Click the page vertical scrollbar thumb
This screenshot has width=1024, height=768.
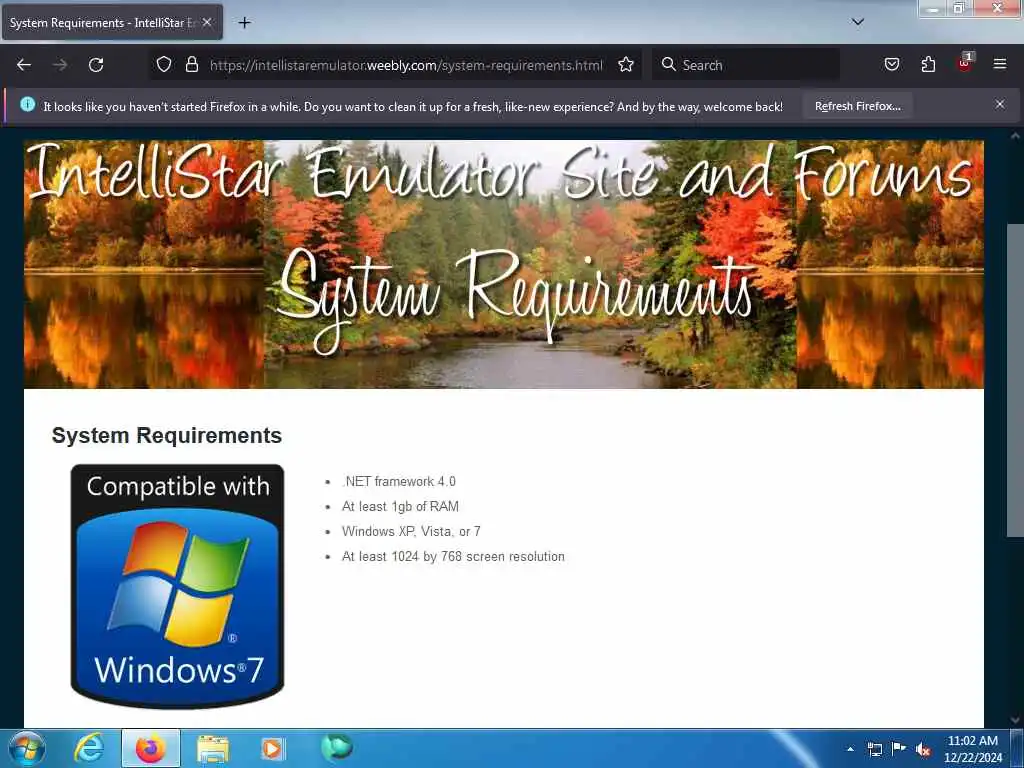click(x=1015, y=380)
